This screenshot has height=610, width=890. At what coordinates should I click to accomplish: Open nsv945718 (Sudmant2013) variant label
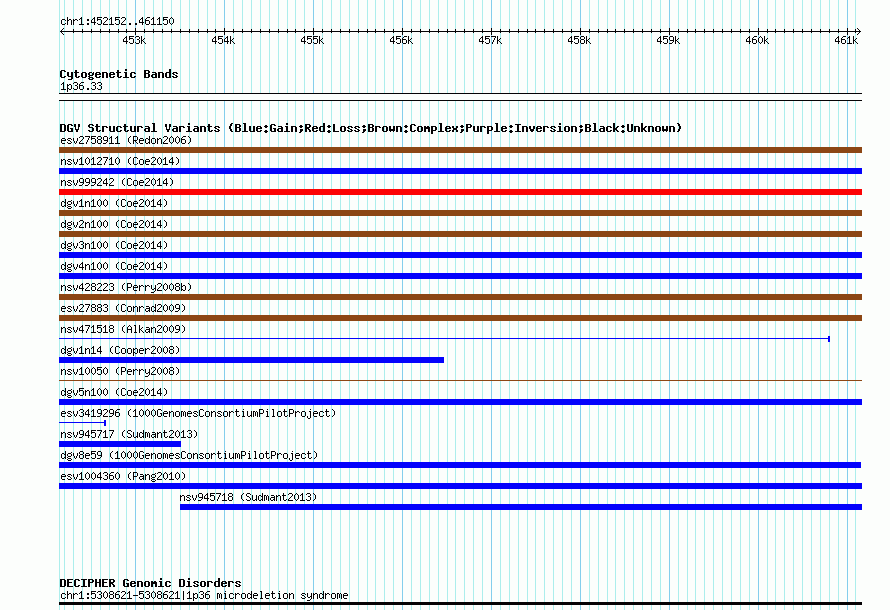pyautogui.click(x=248, y=497)
